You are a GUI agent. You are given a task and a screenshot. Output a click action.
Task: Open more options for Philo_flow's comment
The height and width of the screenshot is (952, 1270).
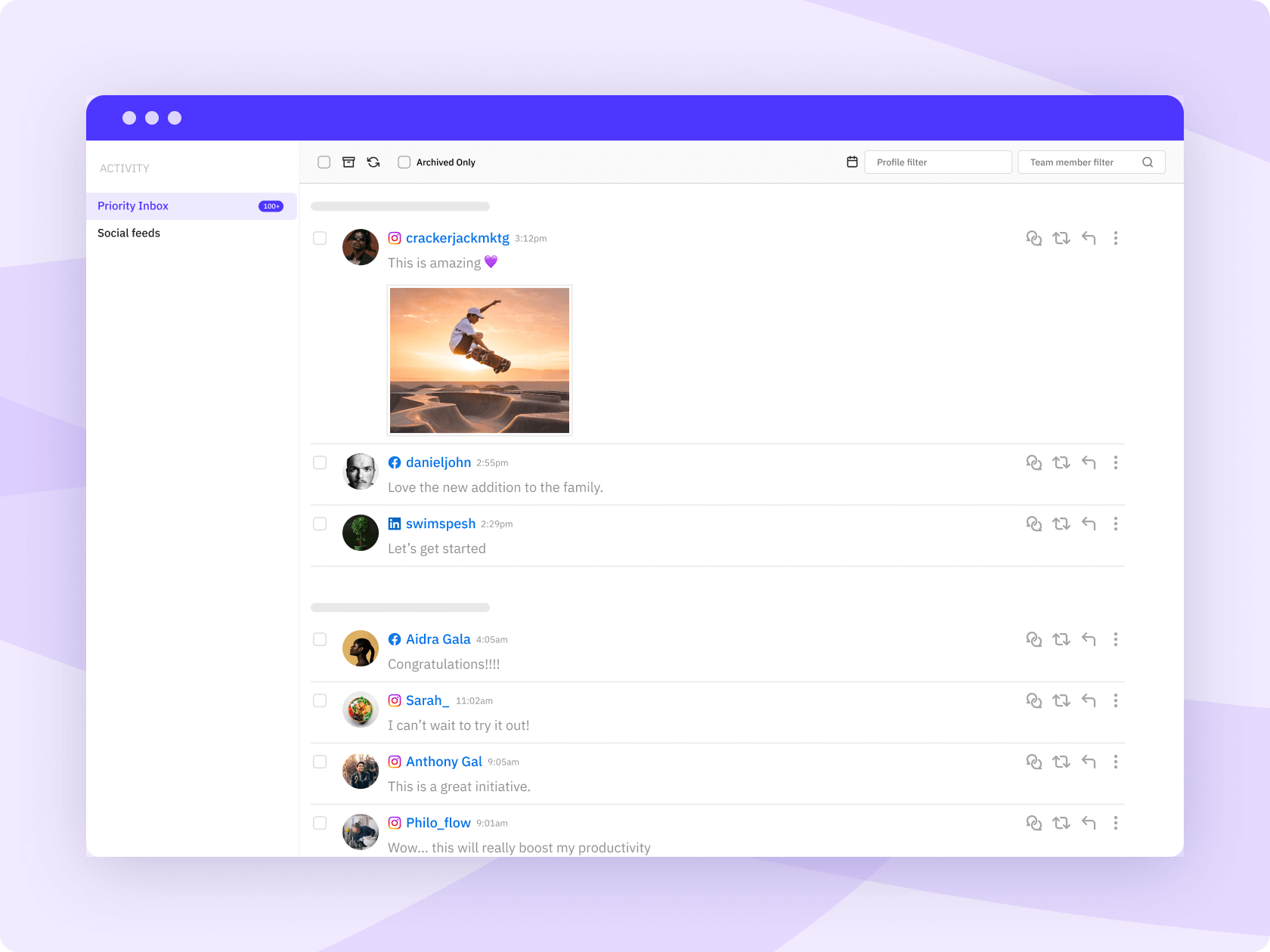point(1116,823)
